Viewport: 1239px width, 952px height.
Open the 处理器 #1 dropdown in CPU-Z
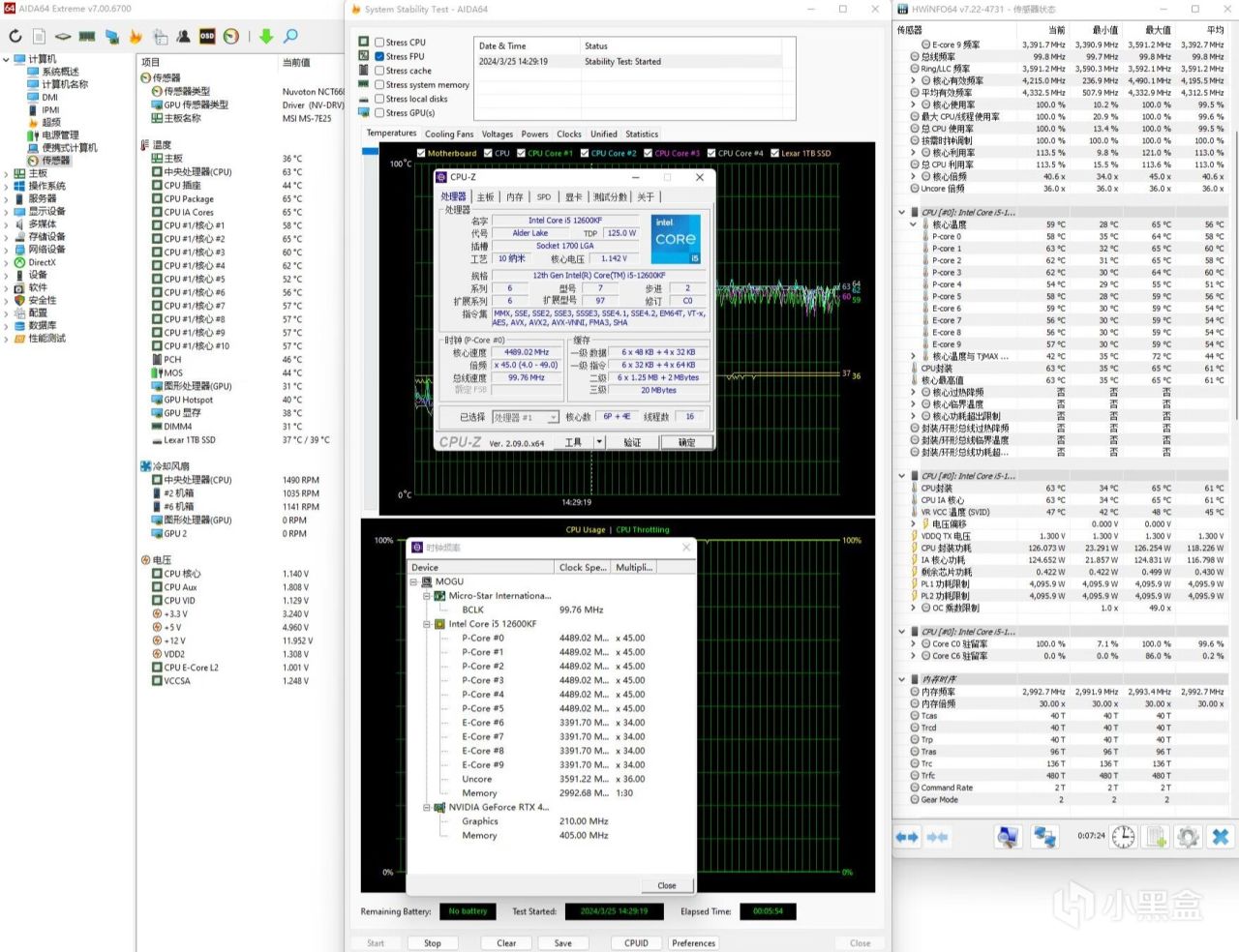coord(526,417)
